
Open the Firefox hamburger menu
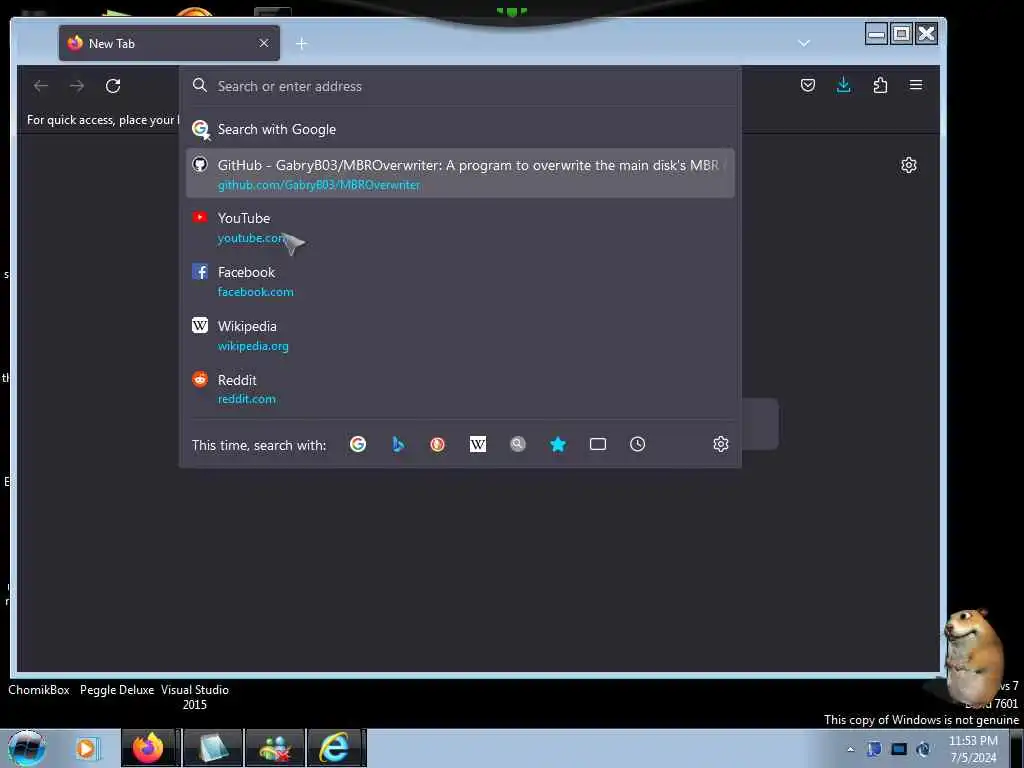[916, 85]
